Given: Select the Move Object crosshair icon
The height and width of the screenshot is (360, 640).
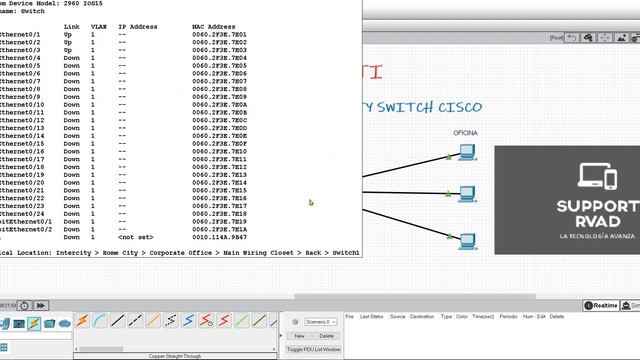Looking at the screenshot, I should 605,38.
